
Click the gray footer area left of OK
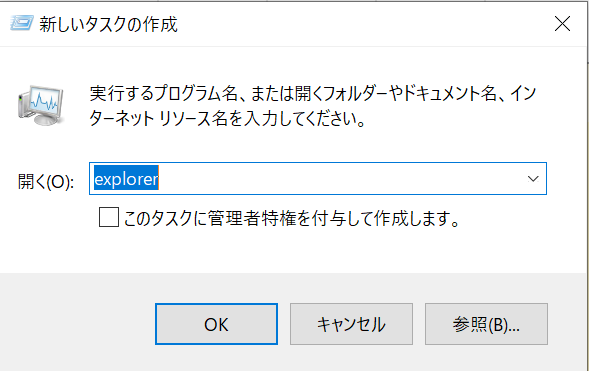[x=75, y=323]
